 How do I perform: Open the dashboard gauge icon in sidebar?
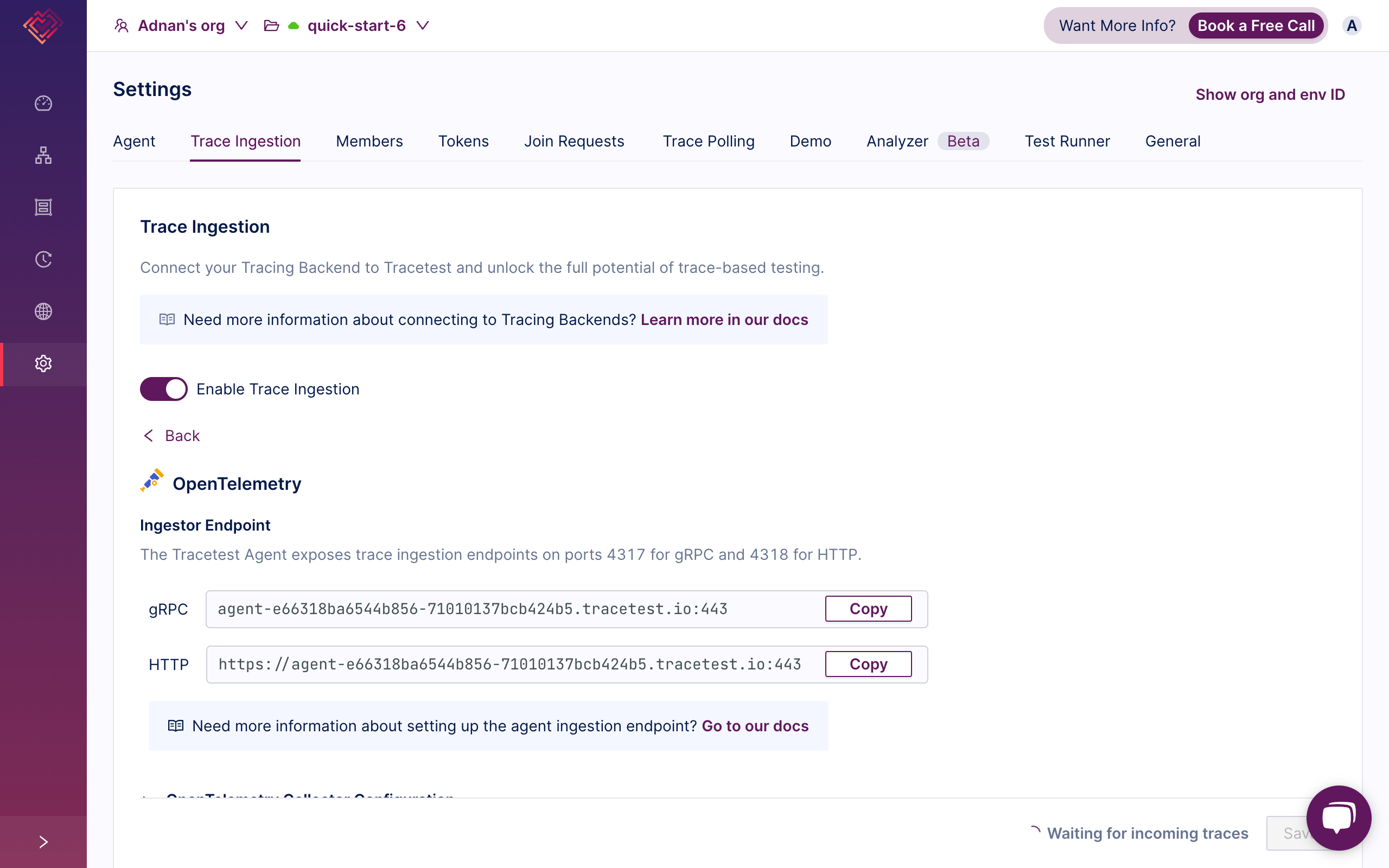coord(43,103)
